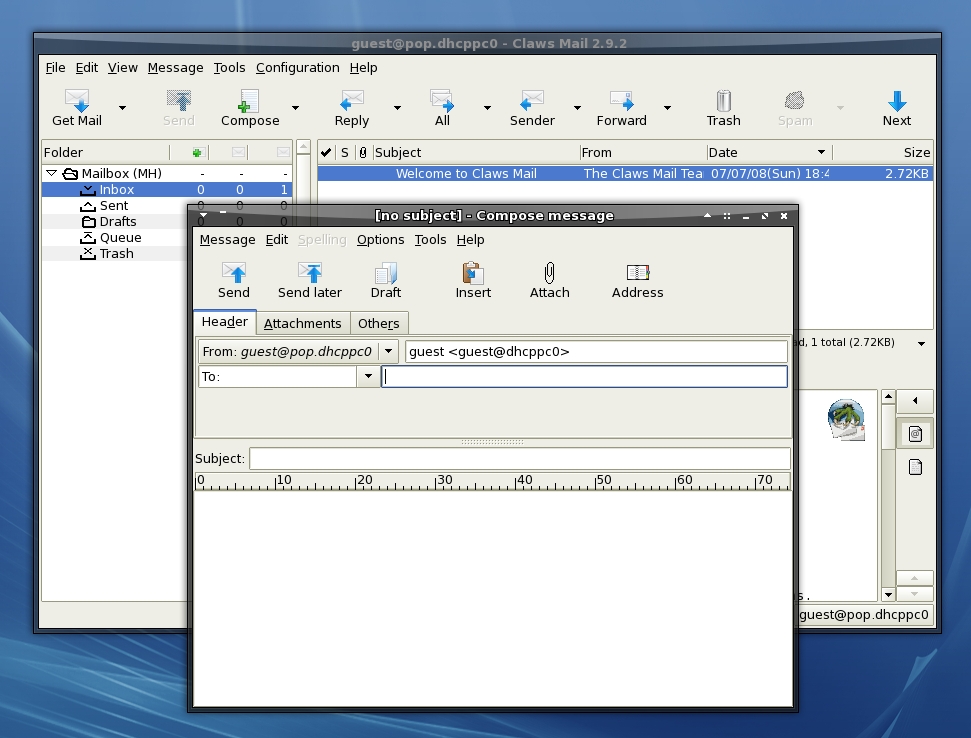
Task: Open Forward dropdown arrow
Action: click(667, 108)
